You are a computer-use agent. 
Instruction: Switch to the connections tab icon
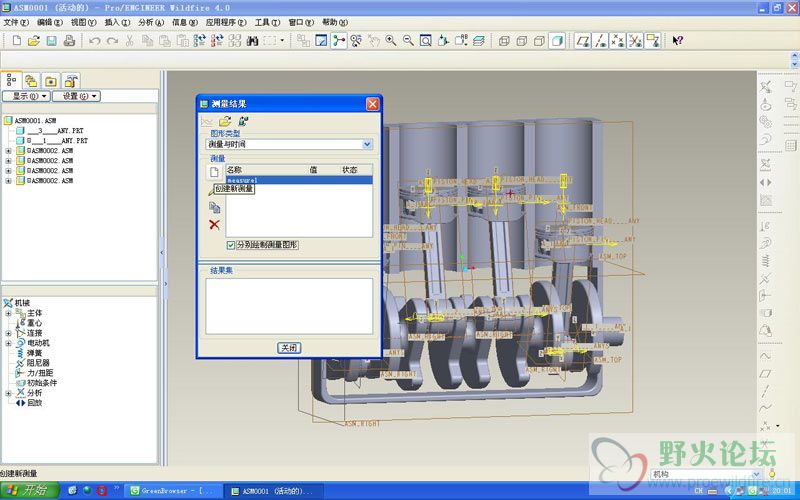(71, 81)
